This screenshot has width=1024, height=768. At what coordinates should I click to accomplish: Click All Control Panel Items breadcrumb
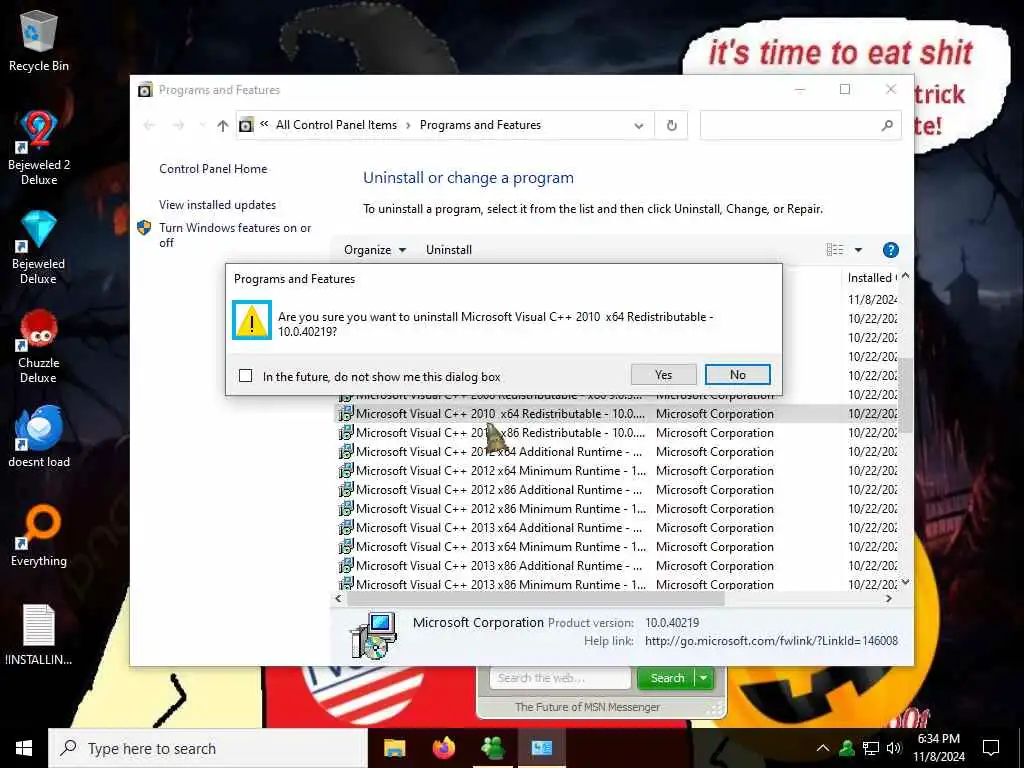(336, 125)
